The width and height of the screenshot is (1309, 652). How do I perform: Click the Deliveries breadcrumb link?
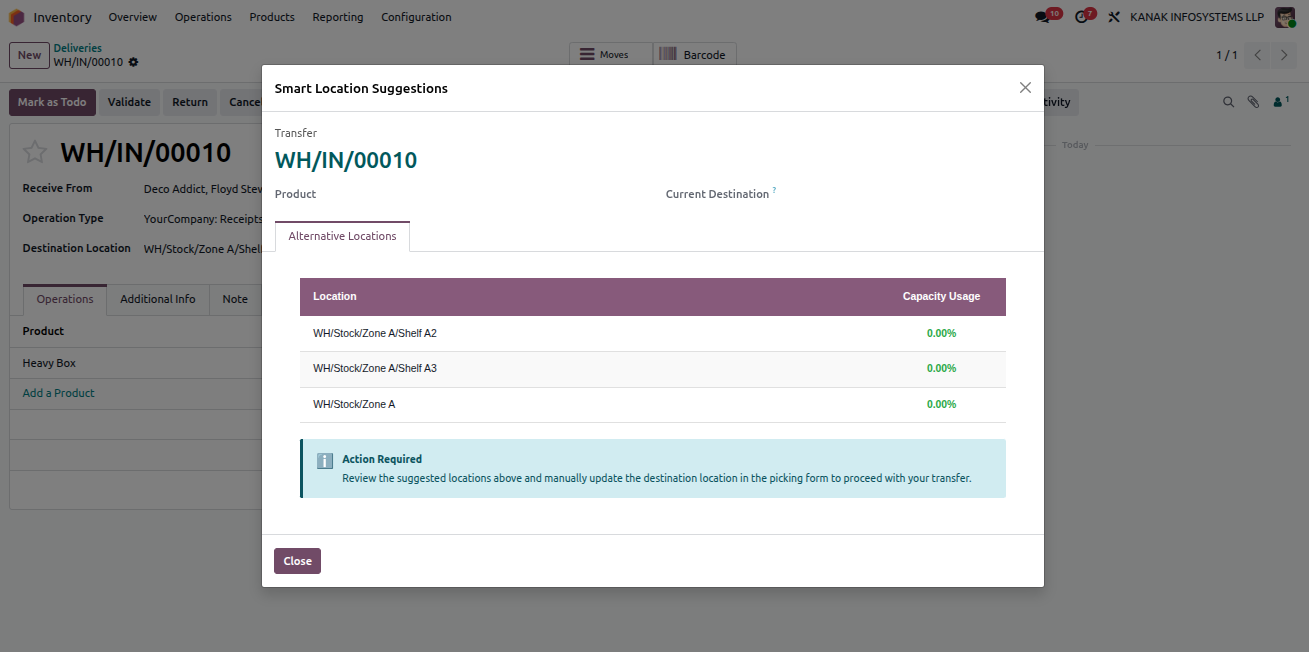(x=77, y=48)
